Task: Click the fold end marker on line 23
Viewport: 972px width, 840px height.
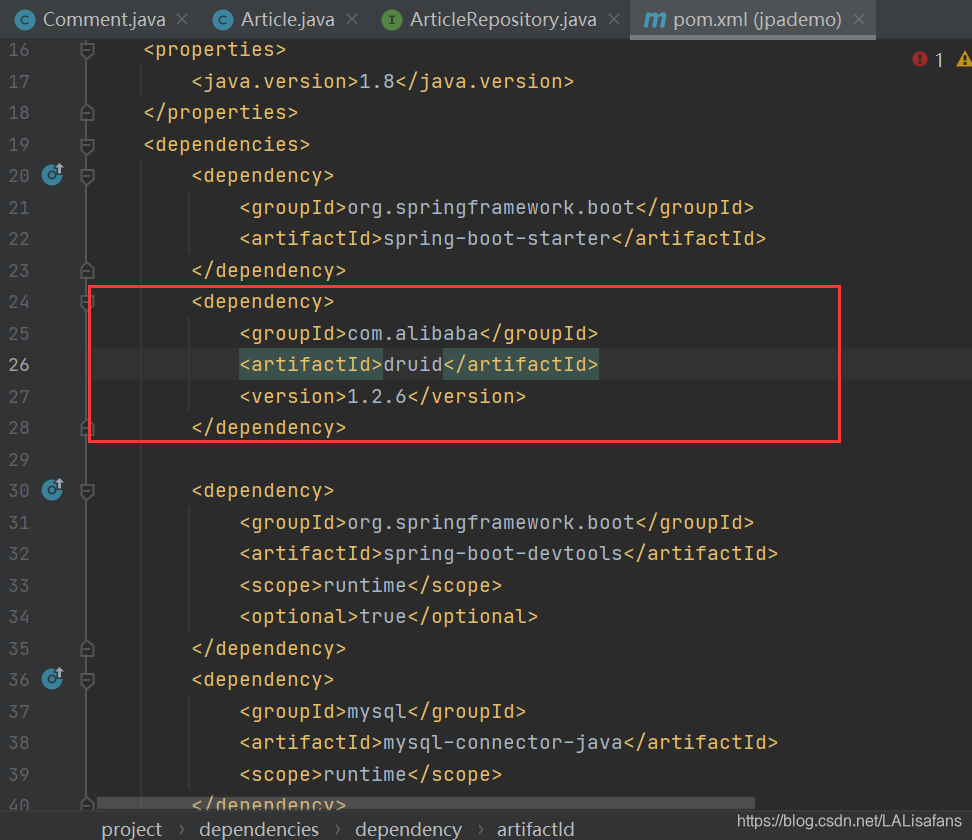Action: pos(87,270)
